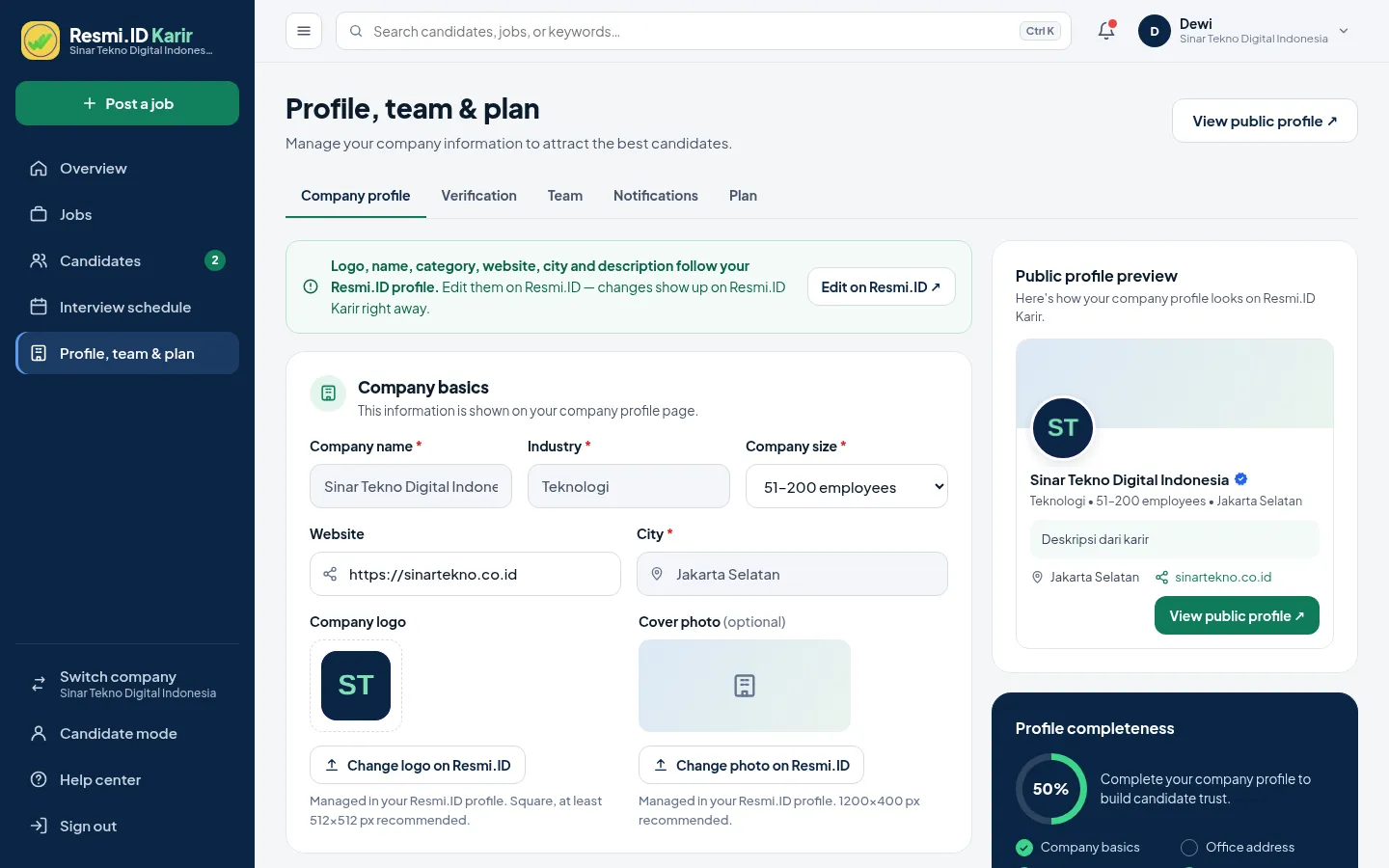Image resolution: width=1389 pixels, height=868 pixels.
Task: Click the cover photo placeholder
Action: tap(745, 686)
